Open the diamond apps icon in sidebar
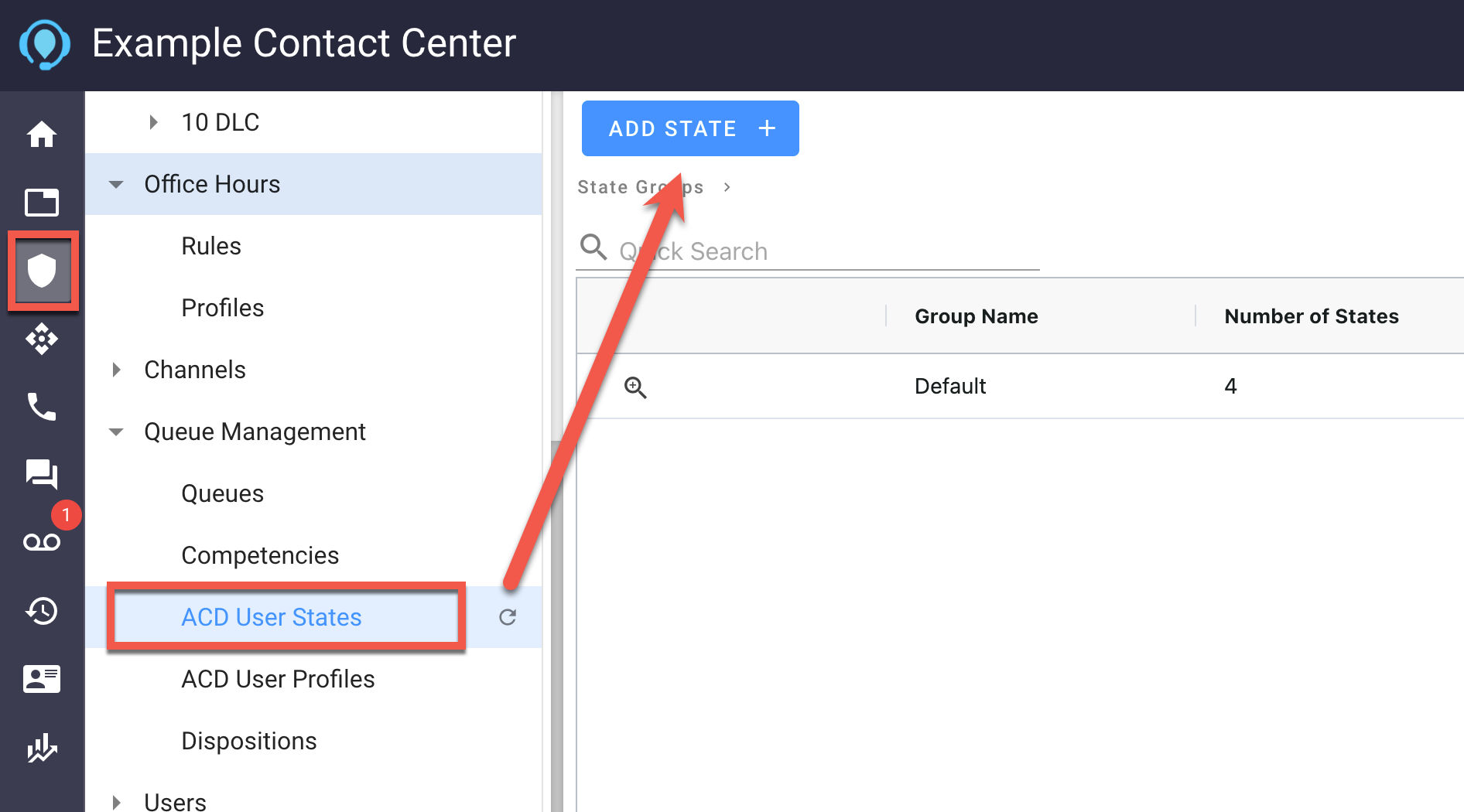Viewport: 1464px width, 812px height. coord(42,339)
